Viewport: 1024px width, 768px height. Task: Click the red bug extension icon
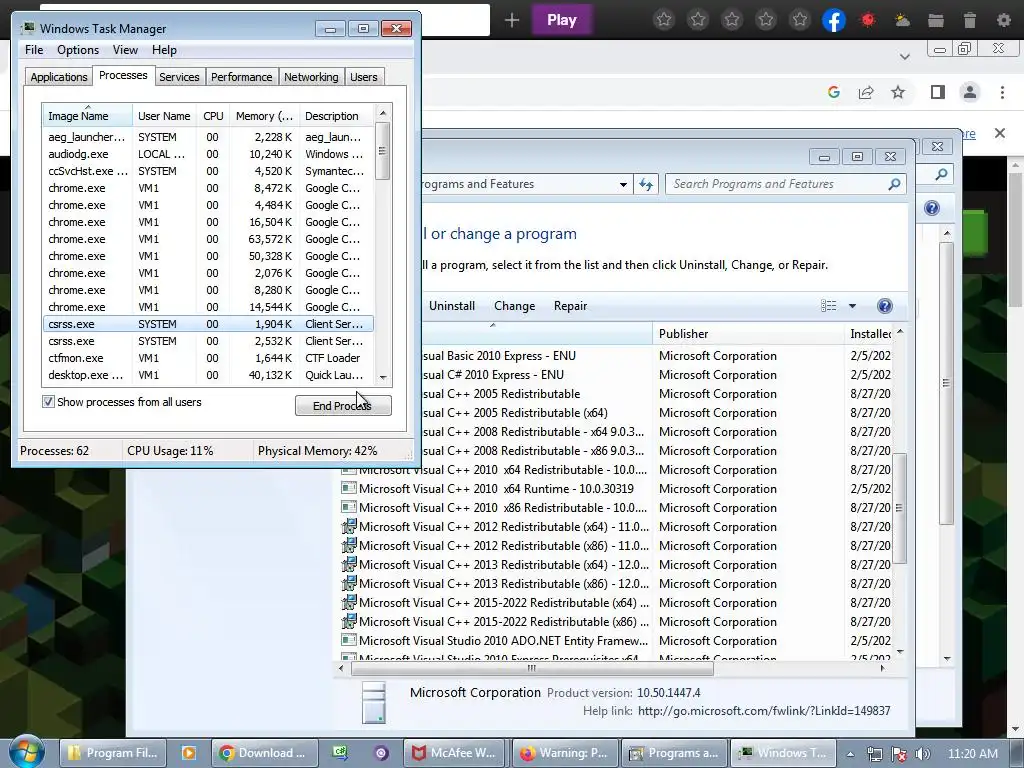point(868,20)
